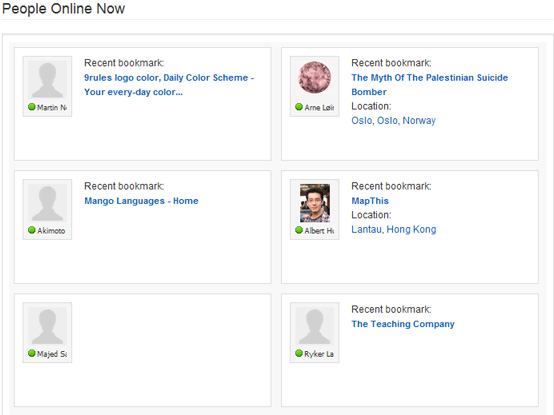
Task: Open the 9rules logo color bookmark link
Action: point(169,85)
